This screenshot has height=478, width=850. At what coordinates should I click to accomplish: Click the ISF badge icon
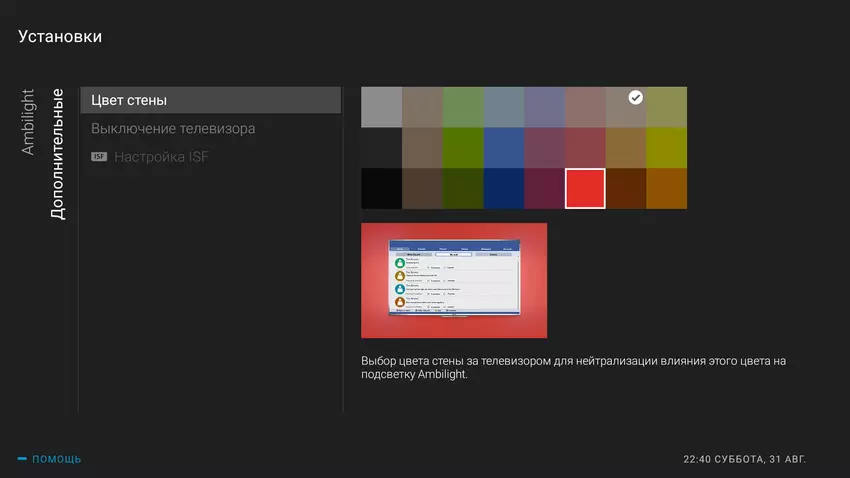tap(99, 157)
